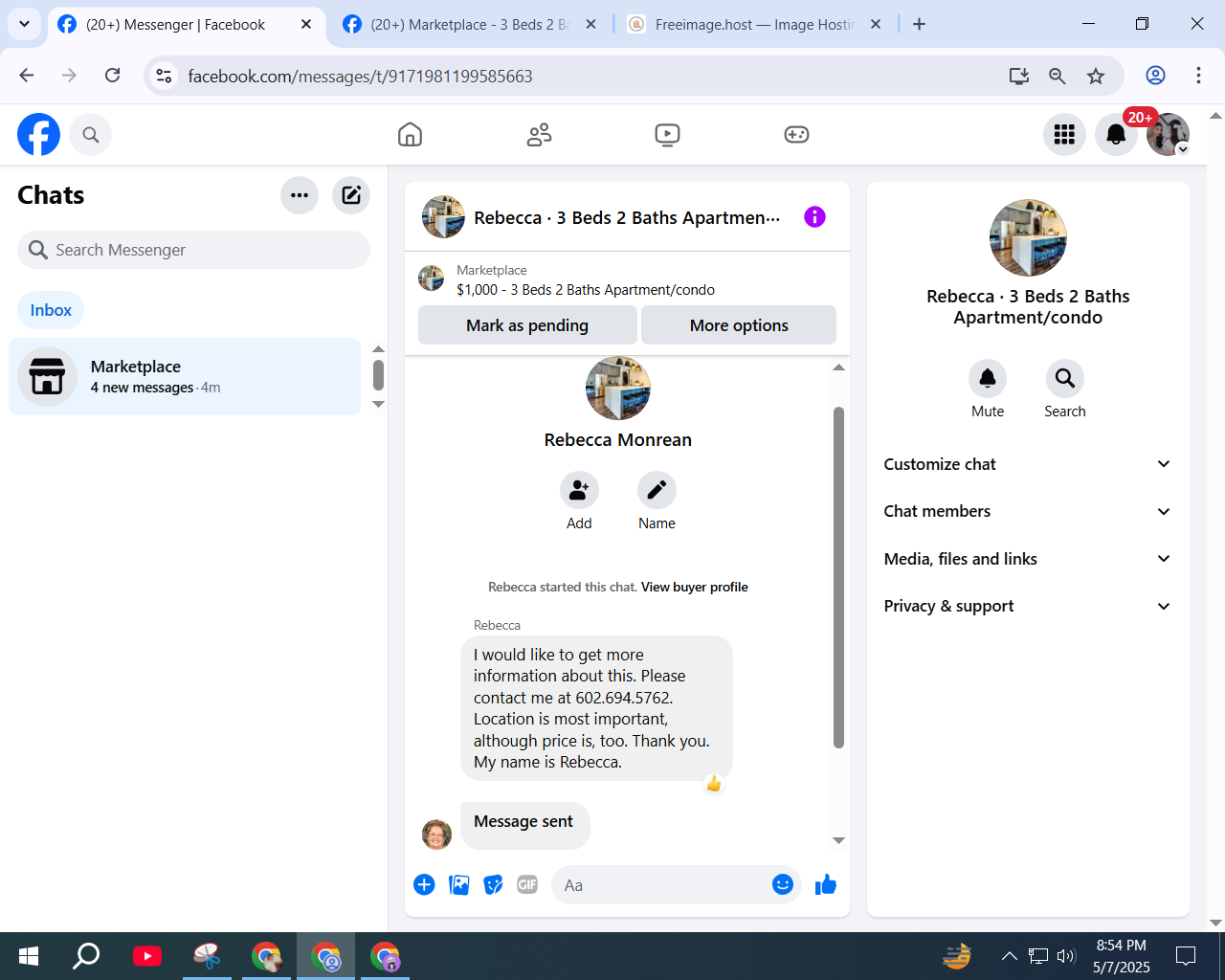The width and height of the screenshot is (1225, 980).
Task: Click the Mark as pending button
Action: click(x=527, y=325)
